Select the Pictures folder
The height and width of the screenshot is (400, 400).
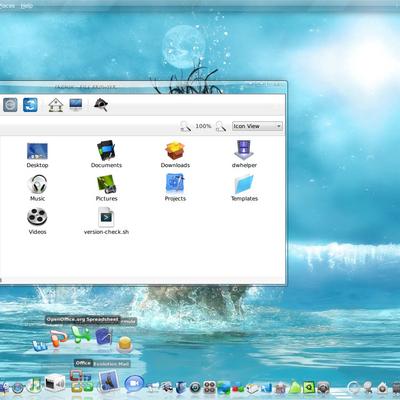coord(106,188)
